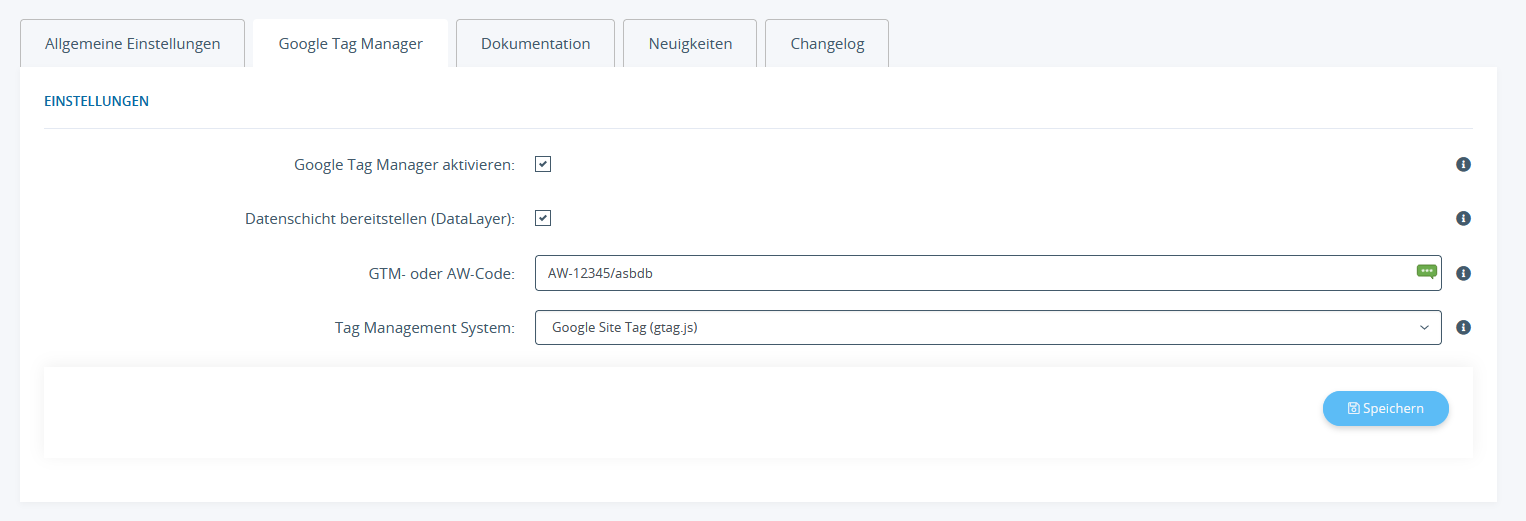Screen dimensions: 1526x521
Task: Open Tag Management System dropdown
Action: [988, 327]
